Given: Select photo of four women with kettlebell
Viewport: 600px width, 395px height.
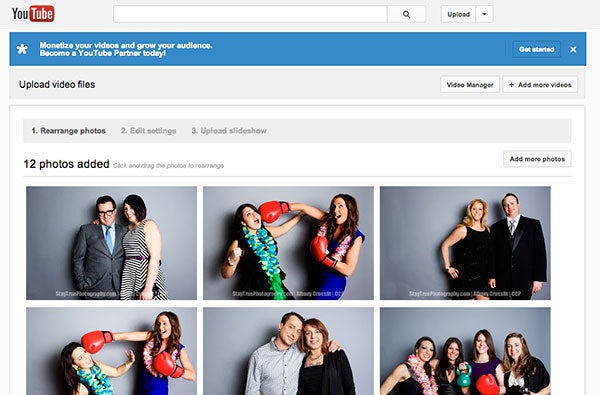Looking at the screenshot, I should [465, 351].
